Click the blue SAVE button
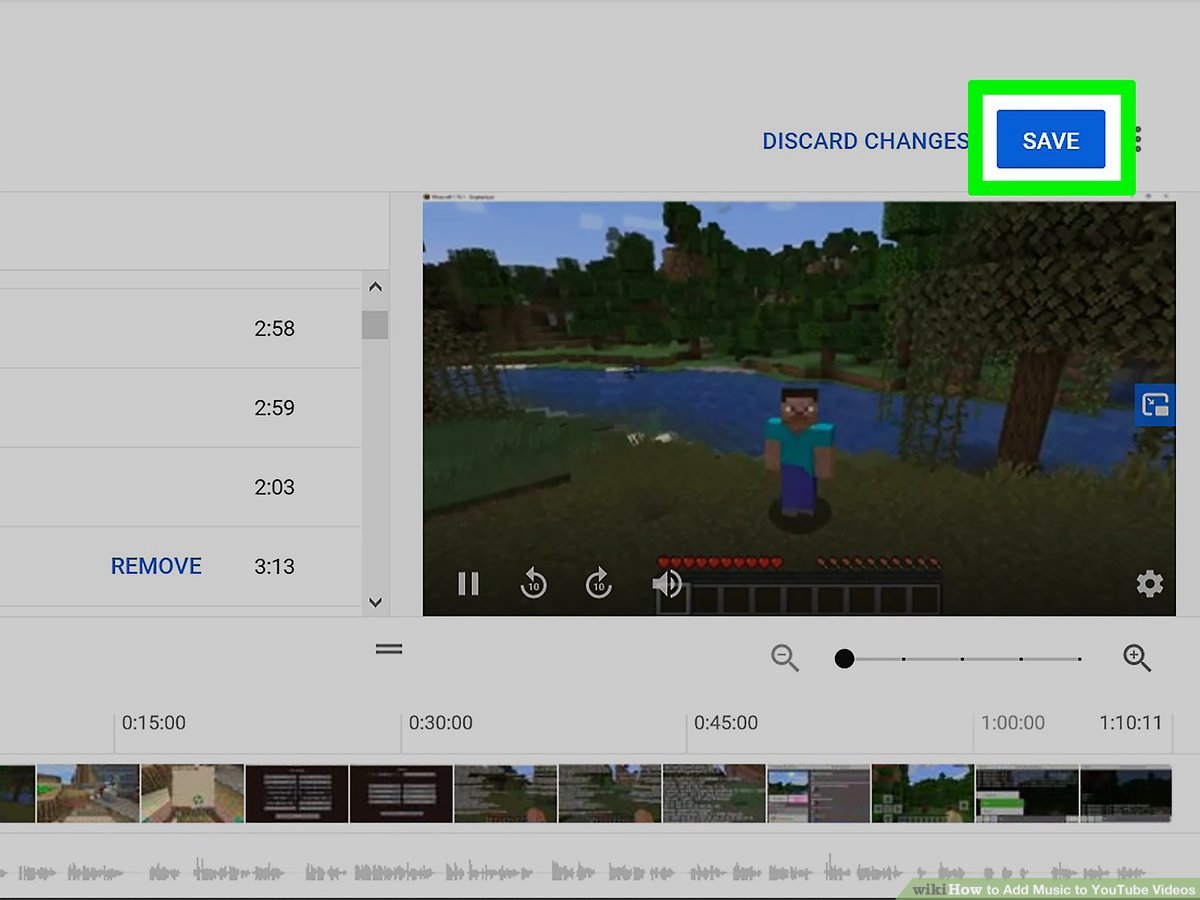Screen dimensions: 1200x900 coord(1051,140)
